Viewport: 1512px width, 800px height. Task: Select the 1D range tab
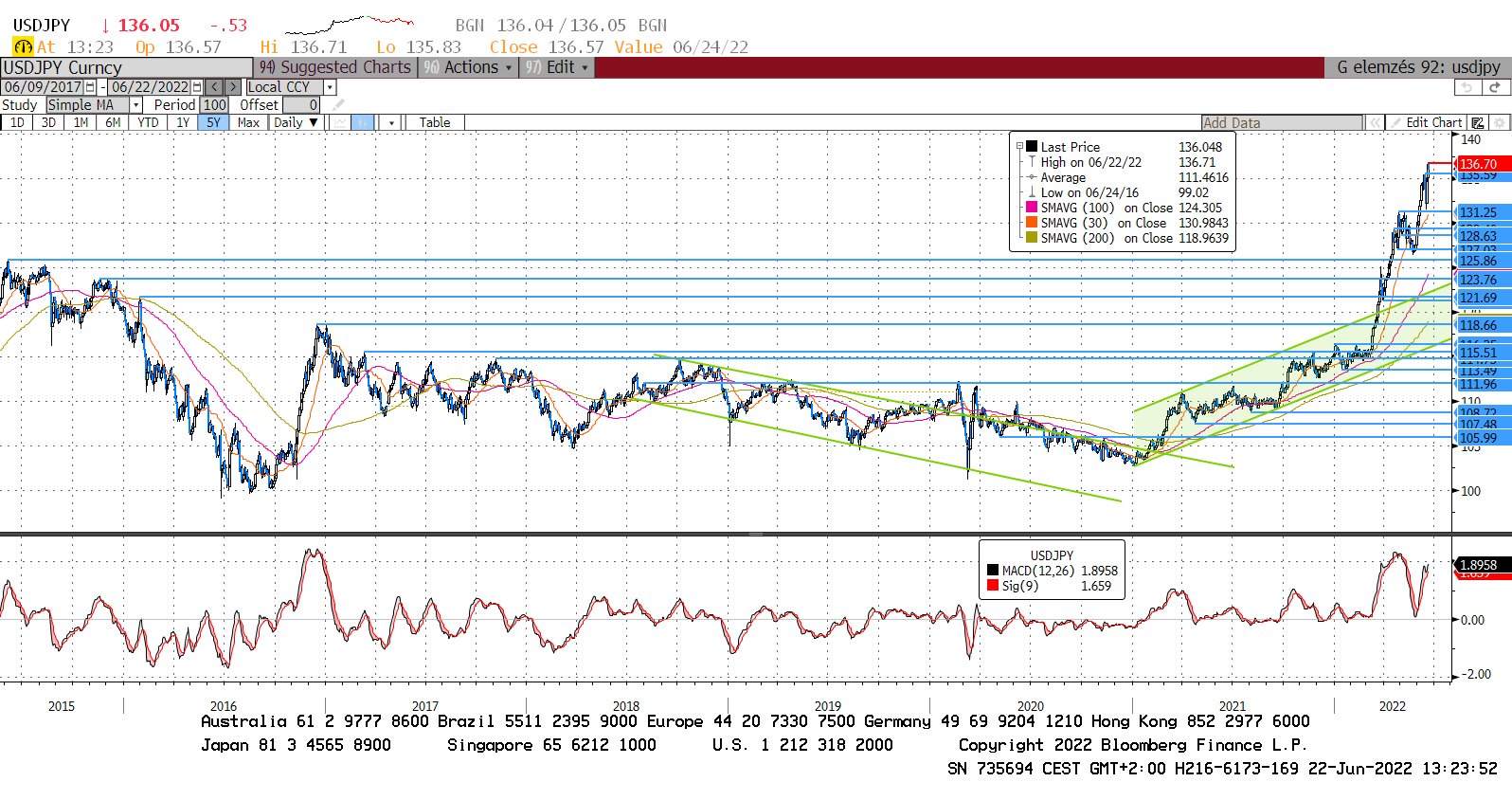17,122
